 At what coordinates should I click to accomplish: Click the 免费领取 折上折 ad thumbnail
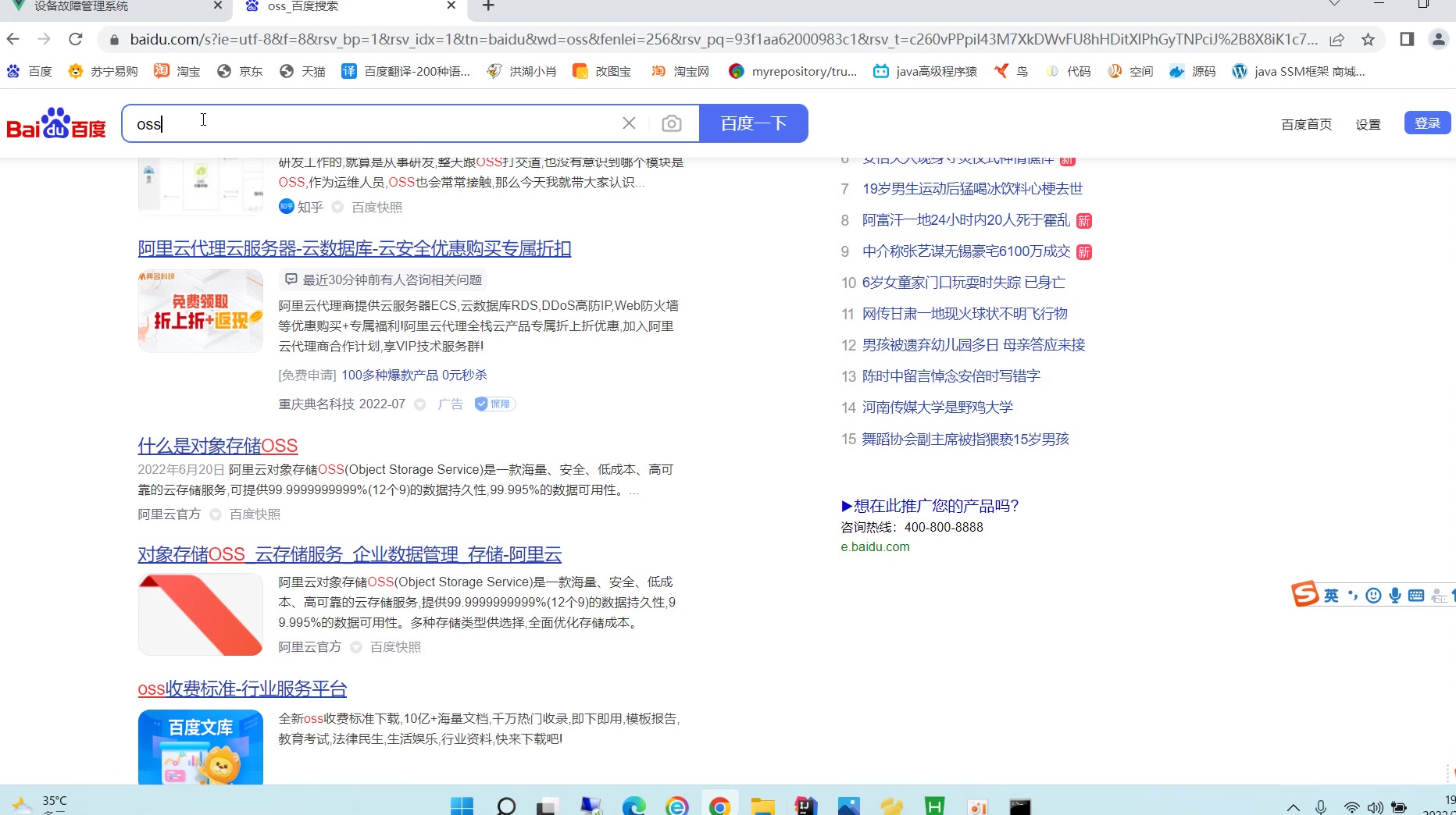coord(201,311)
